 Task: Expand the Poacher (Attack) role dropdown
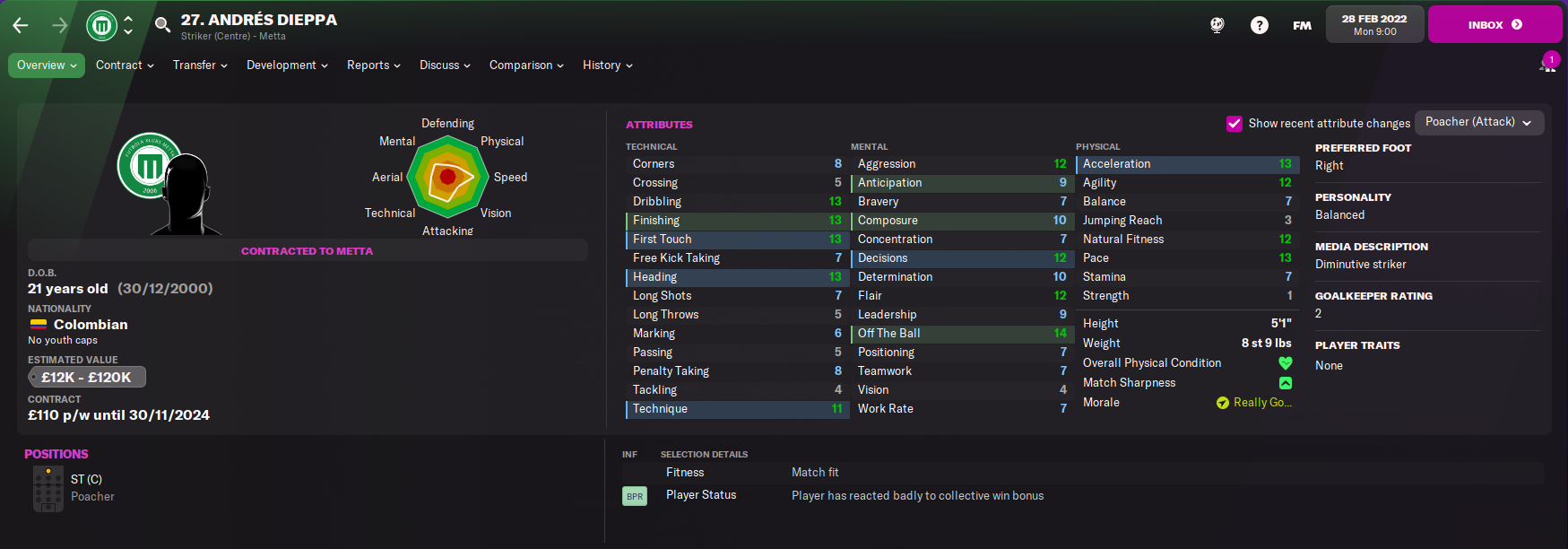1479,122
